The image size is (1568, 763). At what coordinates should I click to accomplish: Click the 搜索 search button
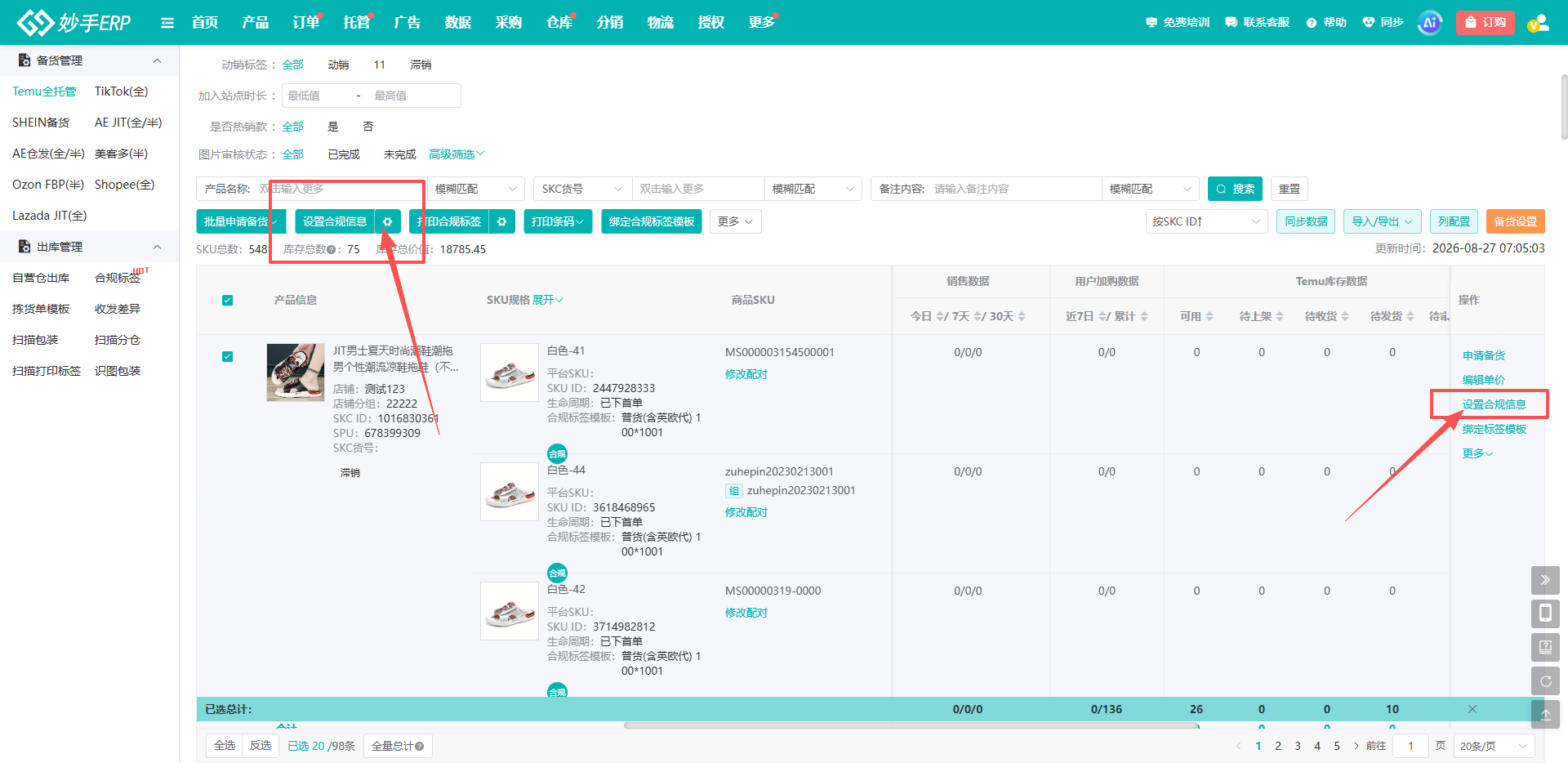pos(1235,189)
